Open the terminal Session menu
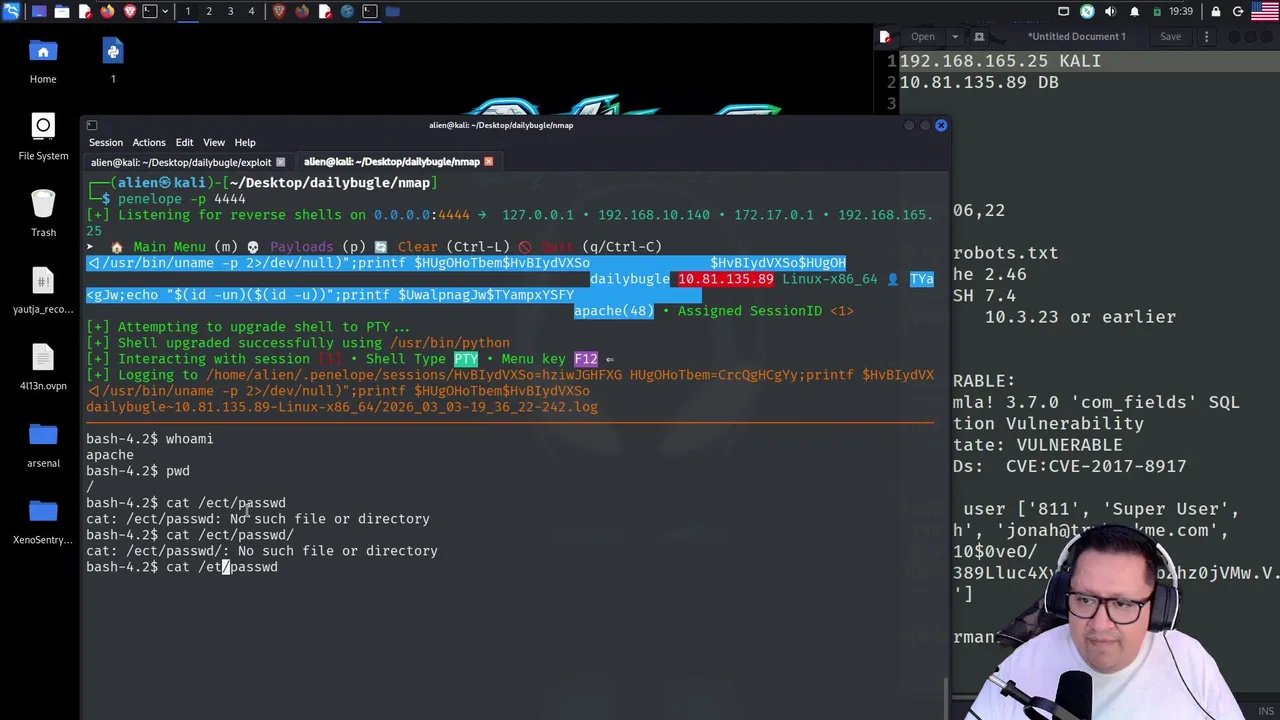 click(x=105, y=142)
